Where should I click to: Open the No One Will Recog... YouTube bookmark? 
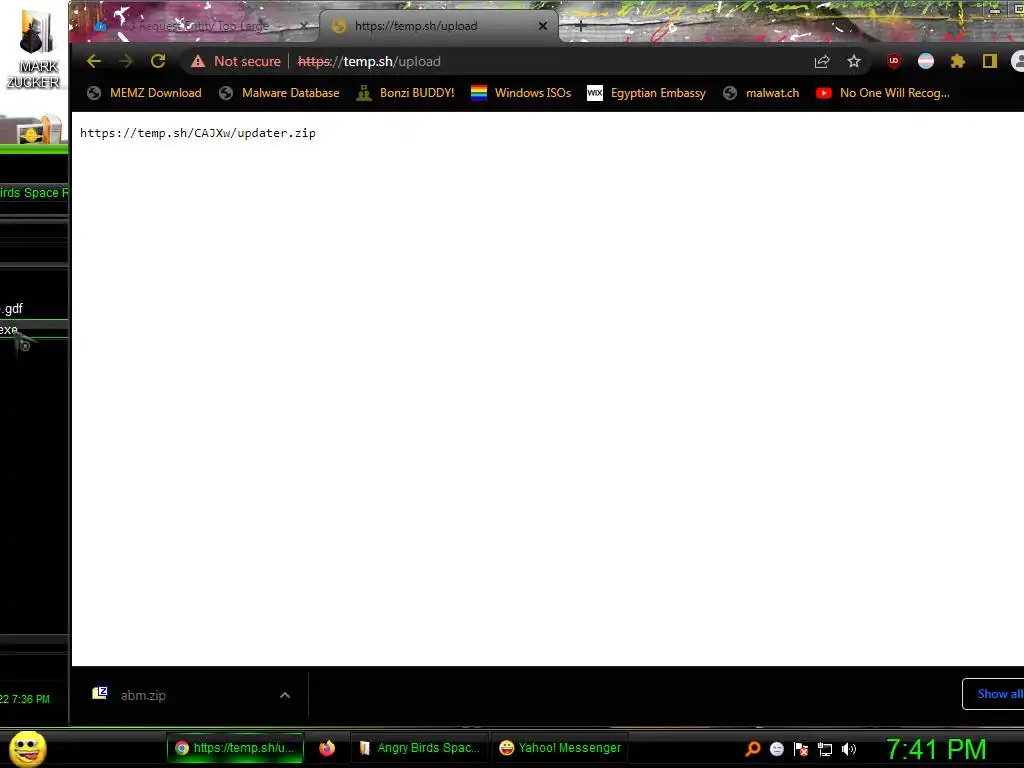click(883, 93)
